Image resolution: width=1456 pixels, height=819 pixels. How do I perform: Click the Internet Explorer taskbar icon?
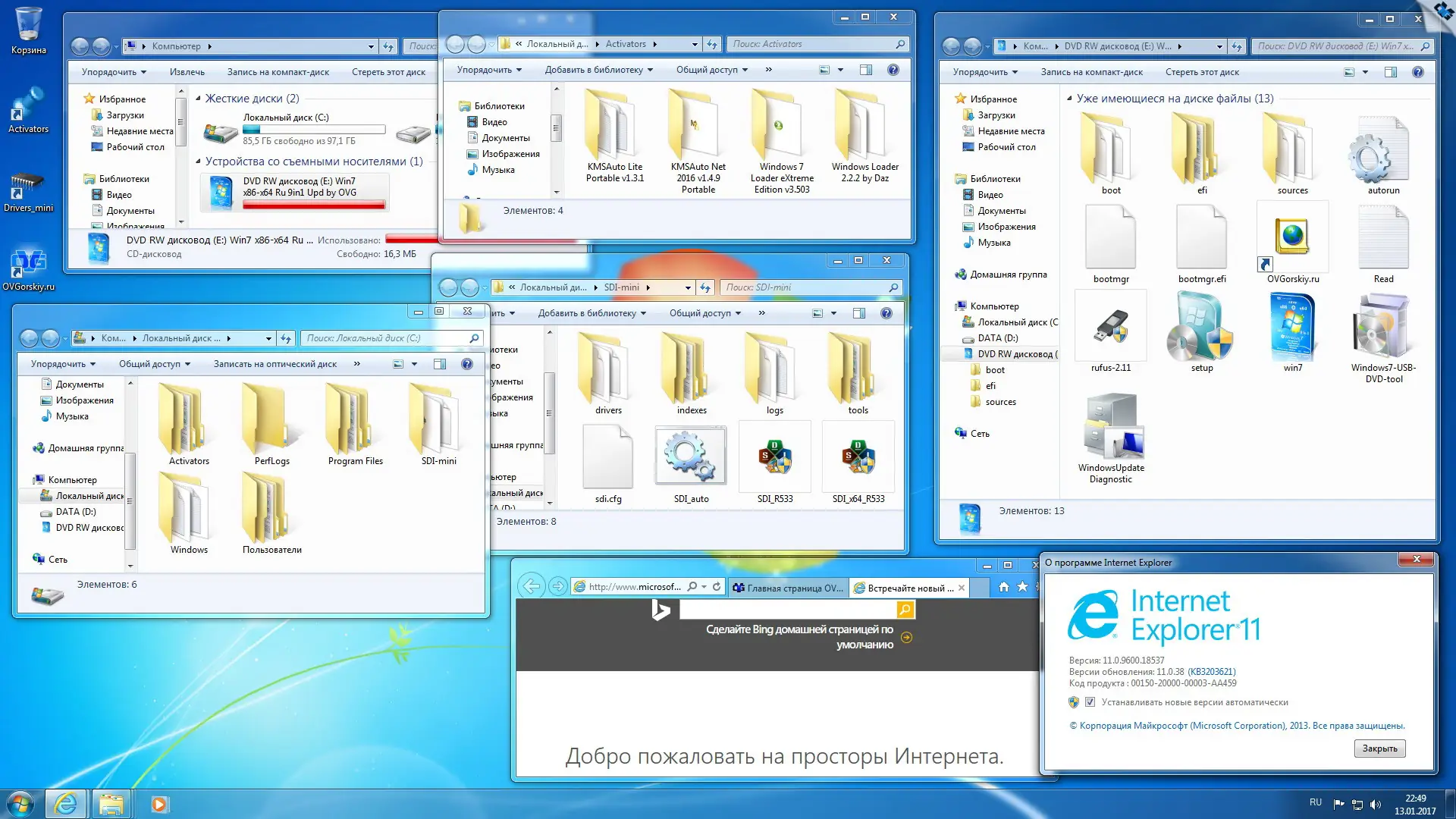pos(66,803)
